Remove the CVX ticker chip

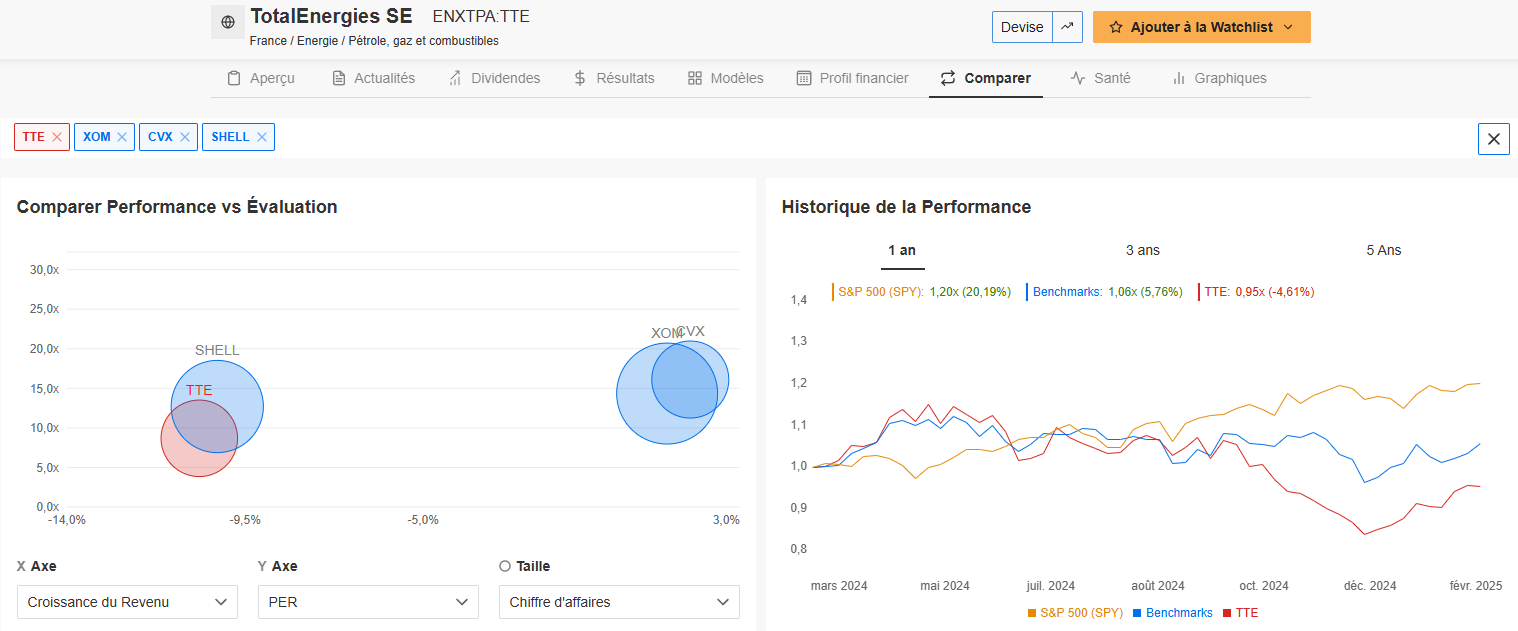click(x=185, y=137)
